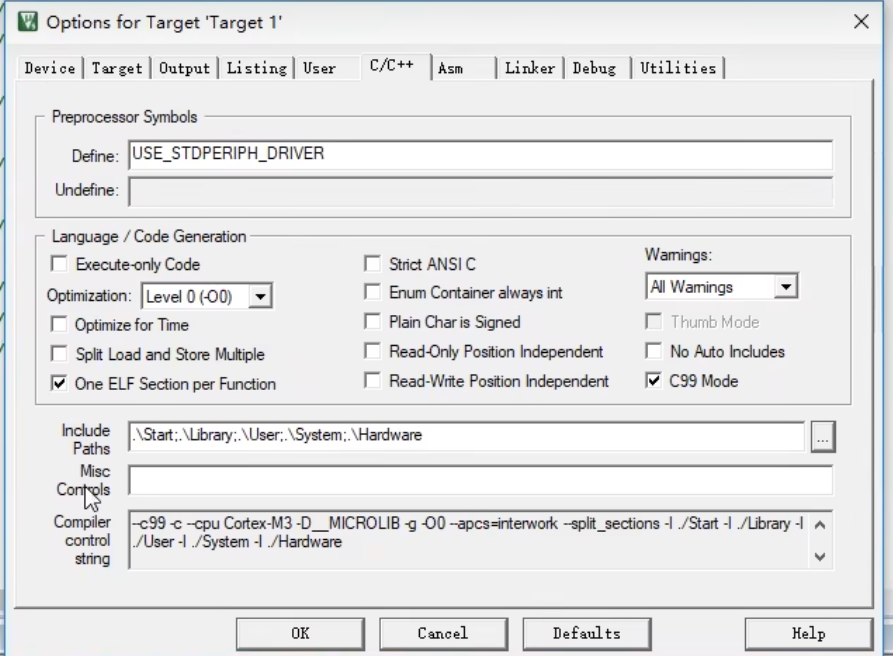
Task: Open the Linker tab
Action: (530, 68)
